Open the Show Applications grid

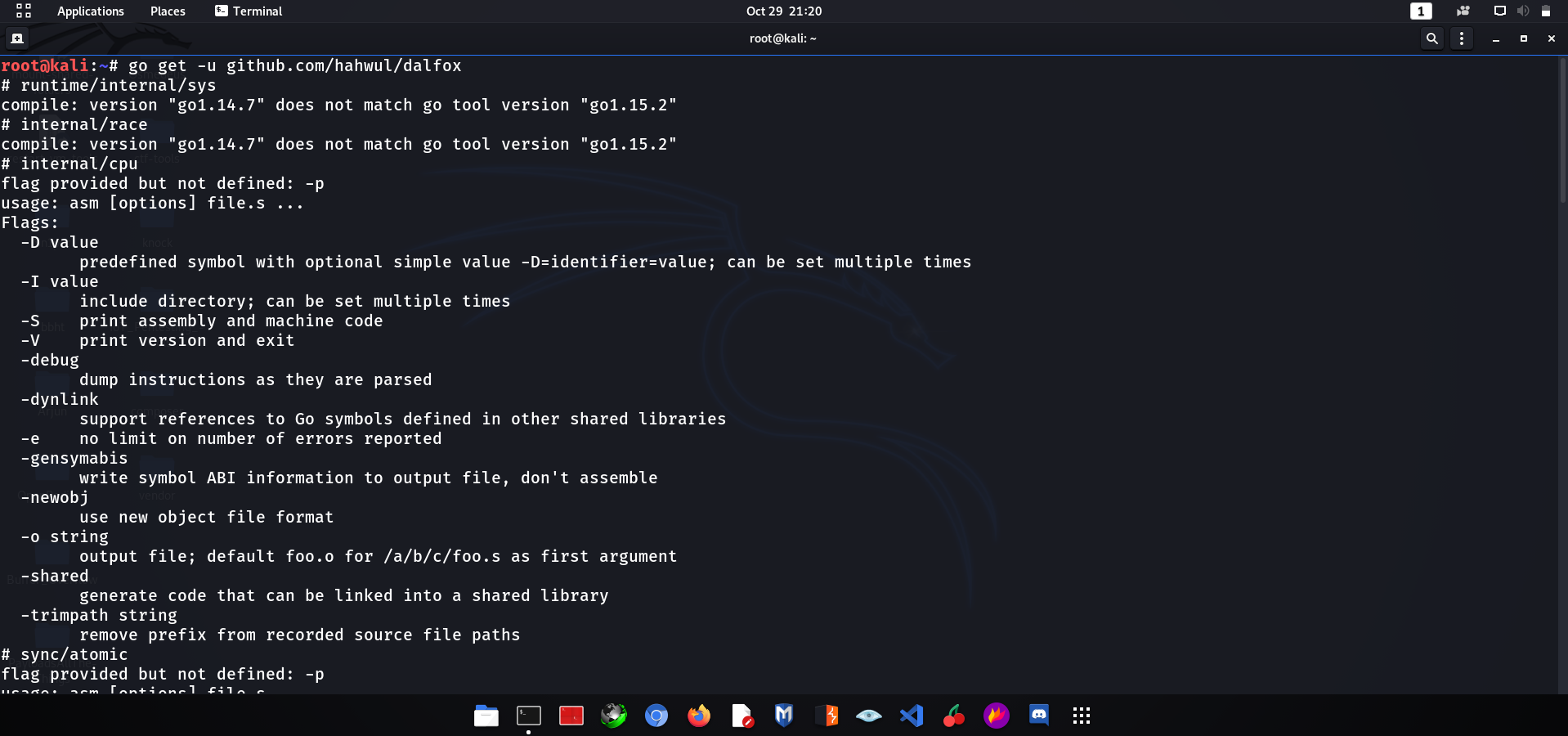[x=1081, y=716]
